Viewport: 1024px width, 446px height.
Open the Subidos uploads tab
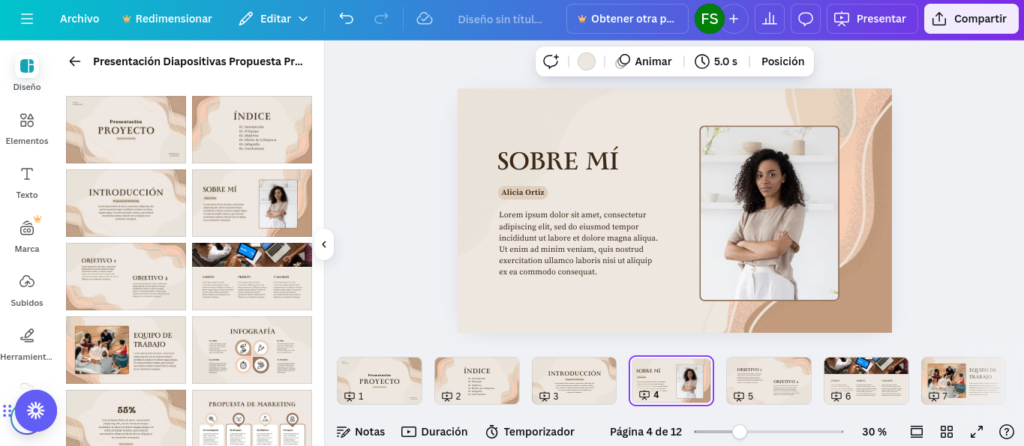tap(27, 290)
